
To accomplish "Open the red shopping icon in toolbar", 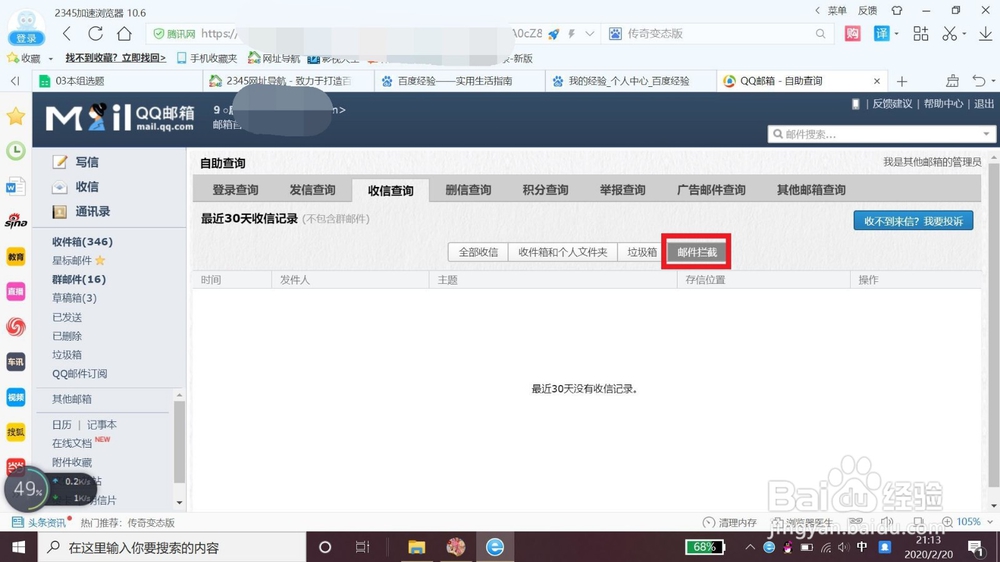I will (852, 33).
